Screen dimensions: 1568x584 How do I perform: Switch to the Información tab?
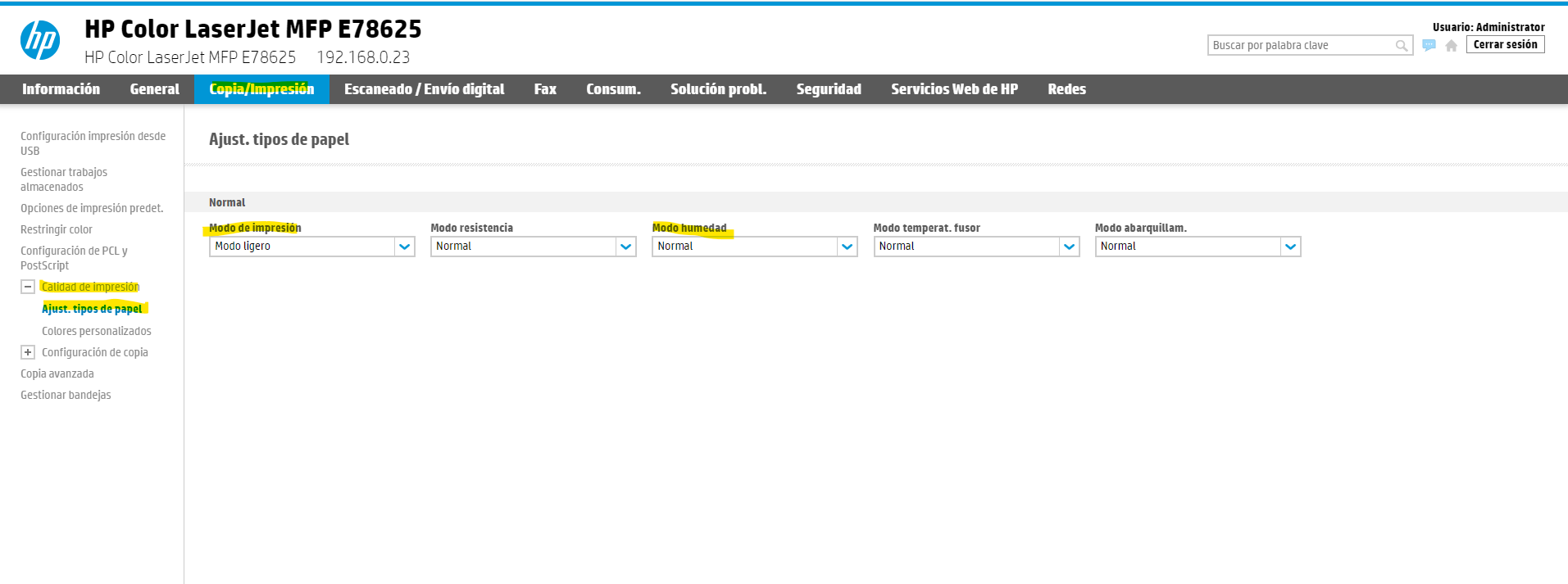coord(61,89)
